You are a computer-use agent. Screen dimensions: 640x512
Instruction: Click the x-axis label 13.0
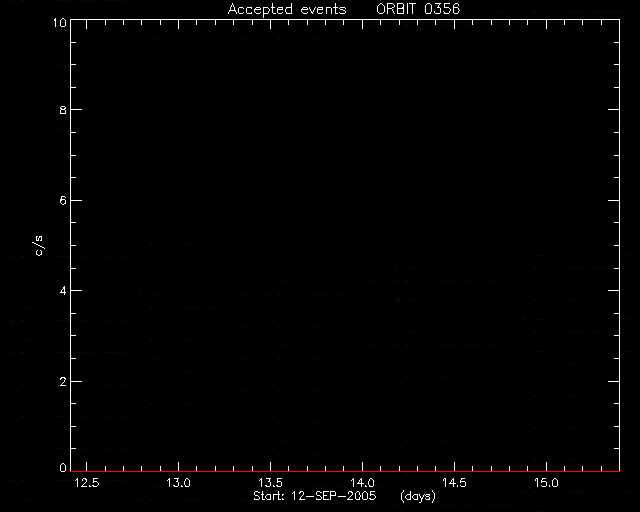(178, 483)
